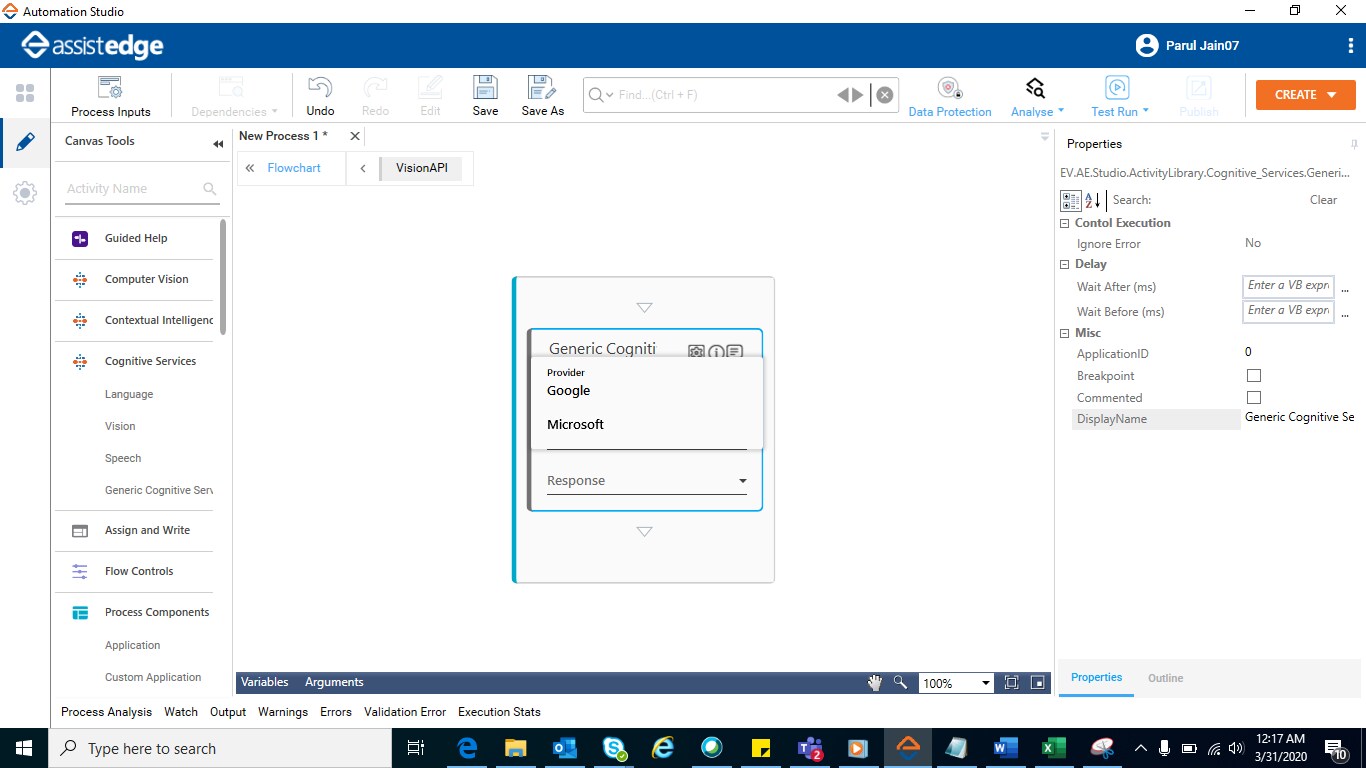Show properties by category icon
This screenshot has width=1366, height=768.
[x=1071, y=200]
